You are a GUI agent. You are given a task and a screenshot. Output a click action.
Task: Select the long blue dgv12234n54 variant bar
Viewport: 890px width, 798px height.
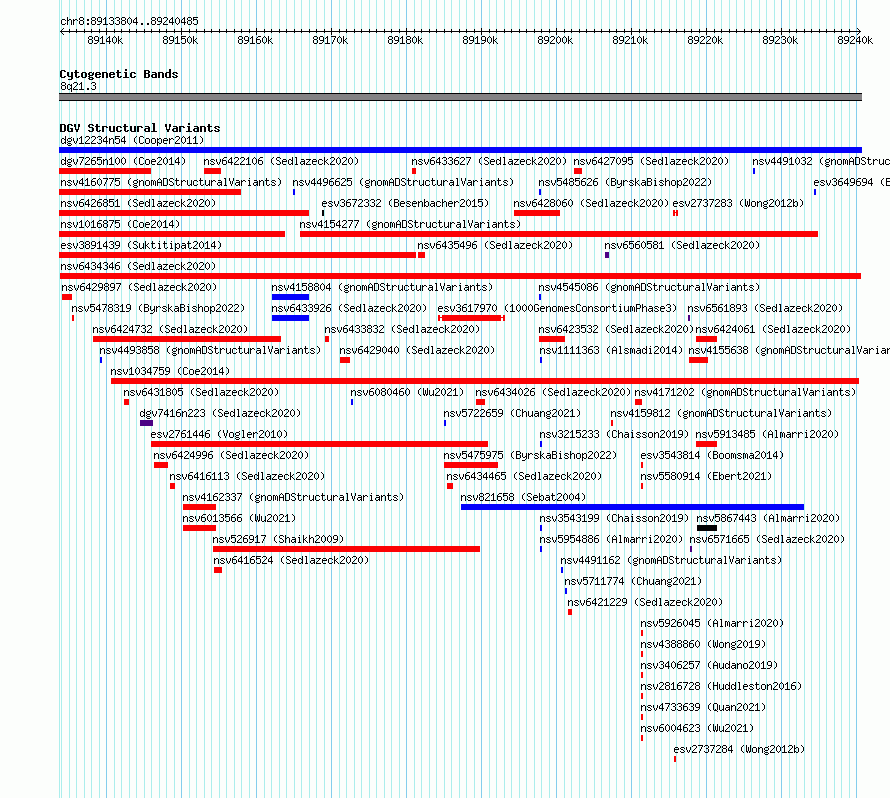pos(460,150)
